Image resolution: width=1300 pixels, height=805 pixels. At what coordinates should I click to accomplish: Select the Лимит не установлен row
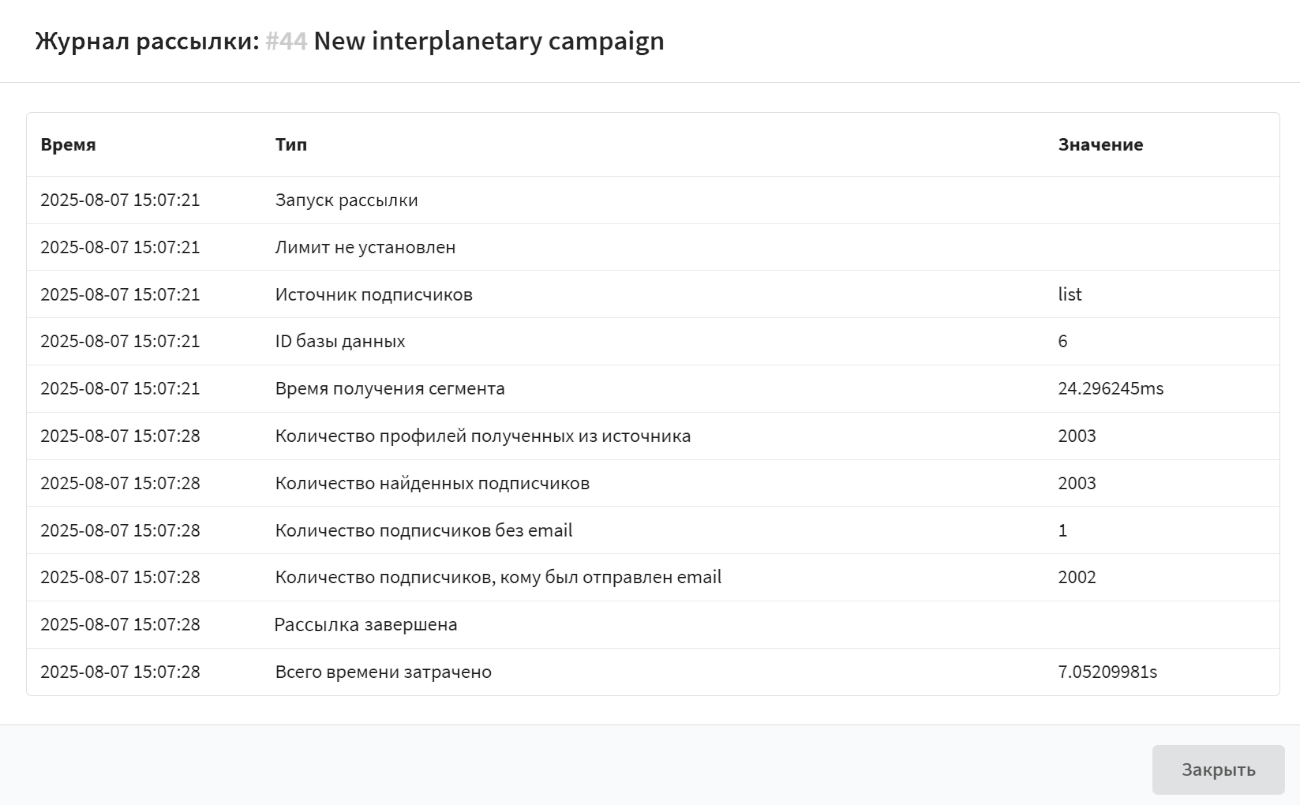pos(365,247)
